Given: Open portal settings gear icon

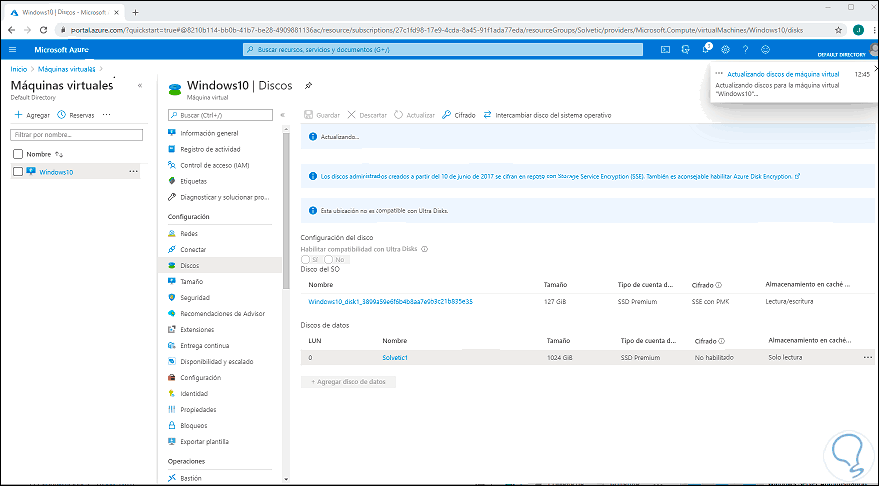Looking at the screenshot, I should click(725, 49).
